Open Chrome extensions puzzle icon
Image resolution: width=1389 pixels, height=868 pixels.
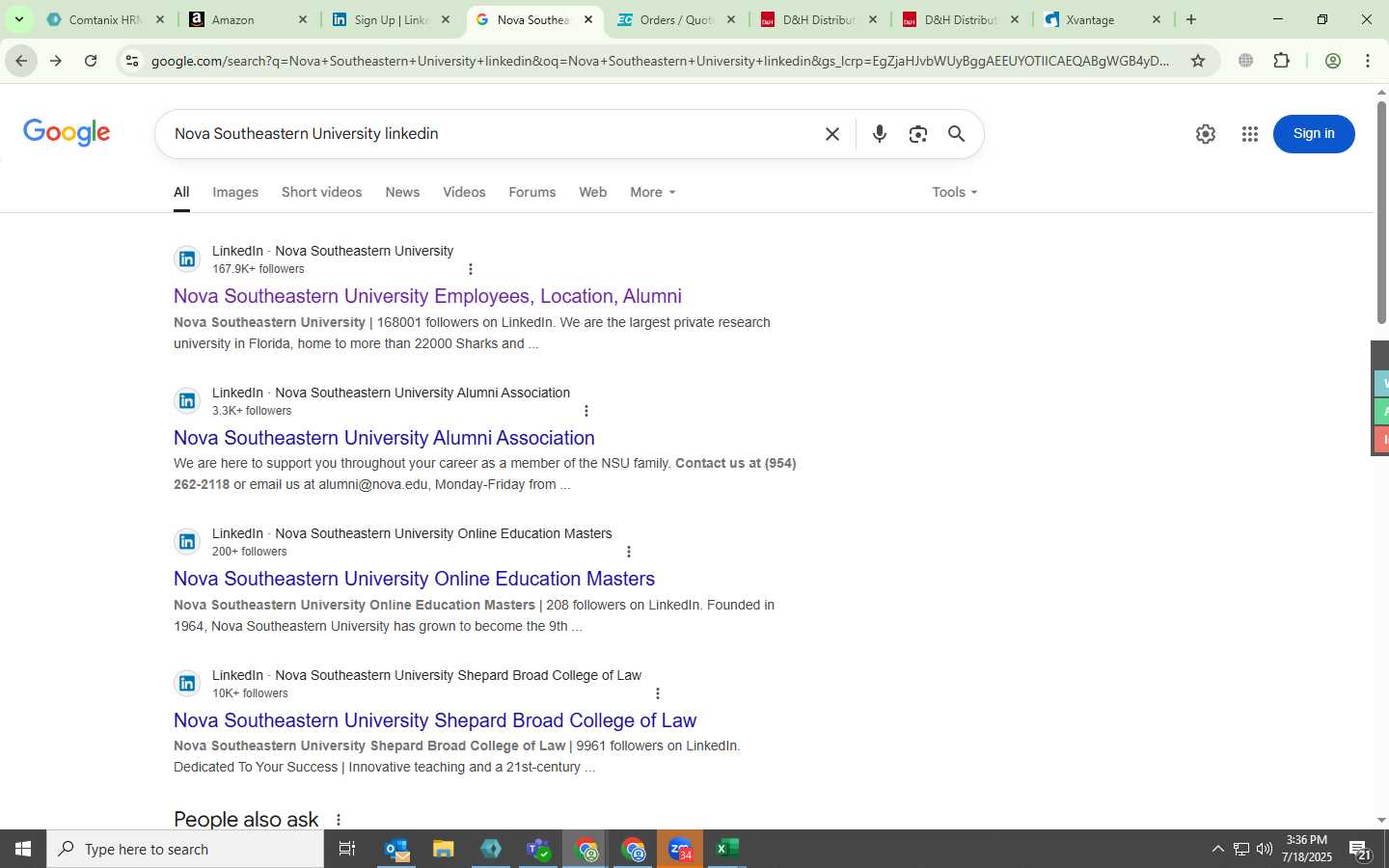click(1281, 61)
